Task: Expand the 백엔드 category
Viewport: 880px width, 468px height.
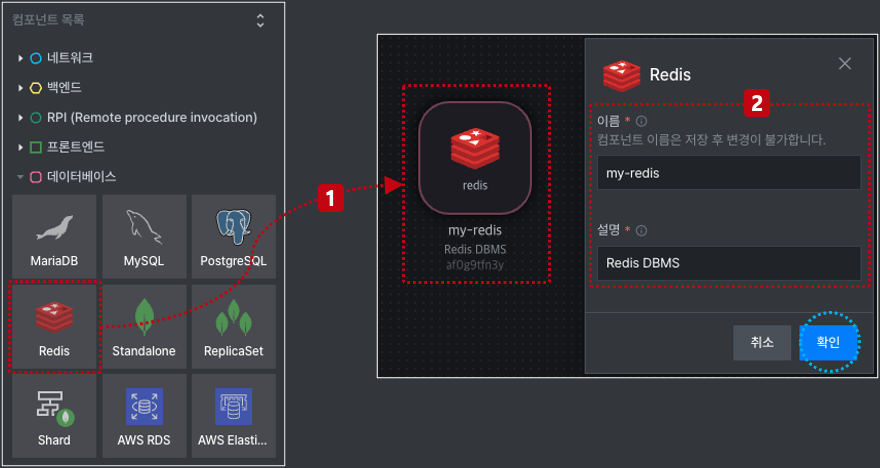Action: click(20, 88)
